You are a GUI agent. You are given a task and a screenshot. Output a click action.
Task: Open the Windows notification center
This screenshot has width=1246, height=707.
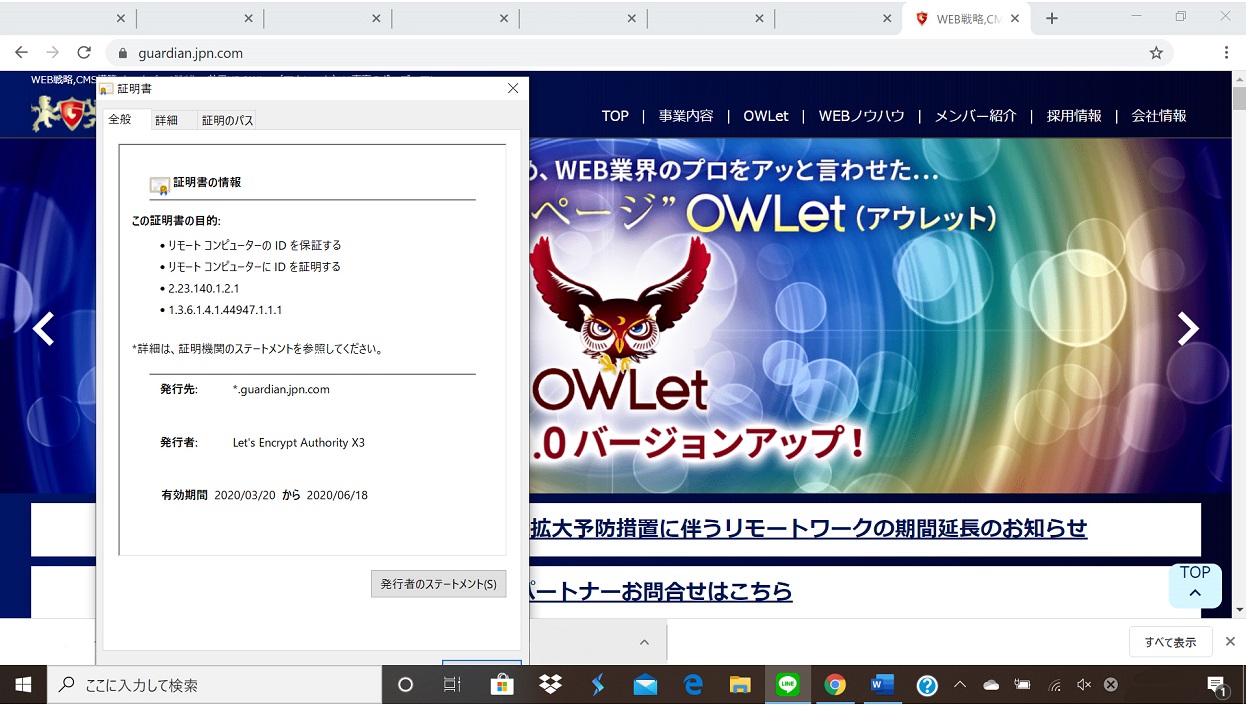click(x=1217, y=685)
